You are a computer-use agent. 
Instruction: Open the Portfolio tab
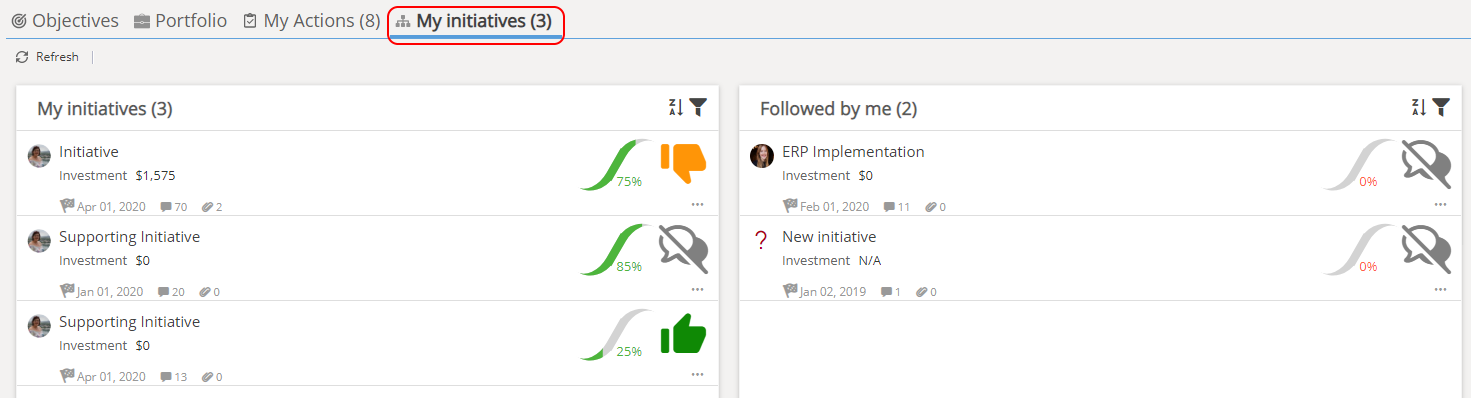point(180,20)
